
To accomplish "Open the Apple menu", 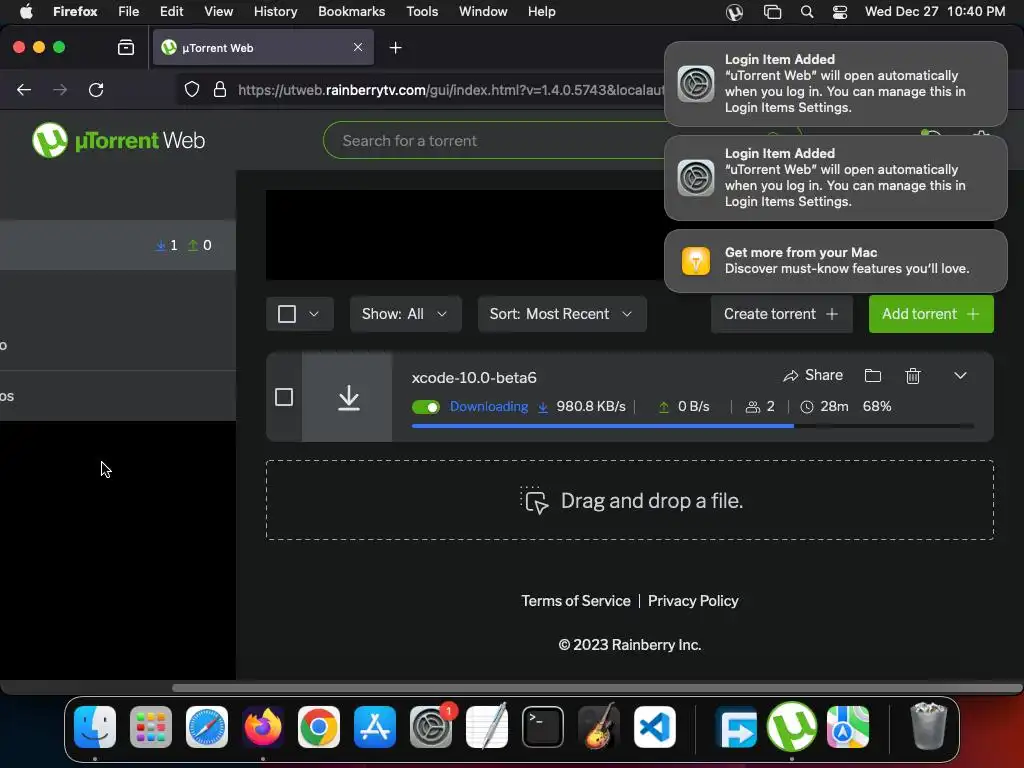I will tap(26, 11).
